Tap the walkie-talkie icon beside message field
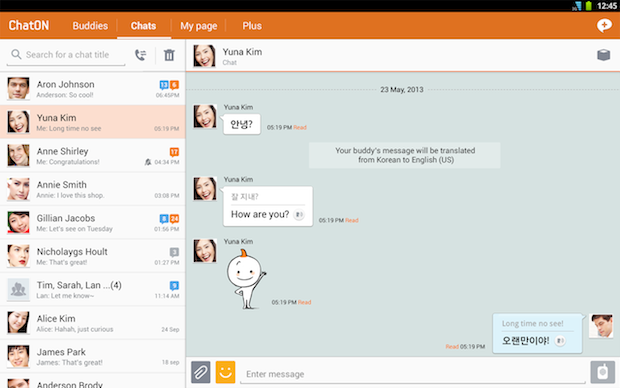Viewport: 620px width, 388px height. pyautogui.click(x=603, y=372)
